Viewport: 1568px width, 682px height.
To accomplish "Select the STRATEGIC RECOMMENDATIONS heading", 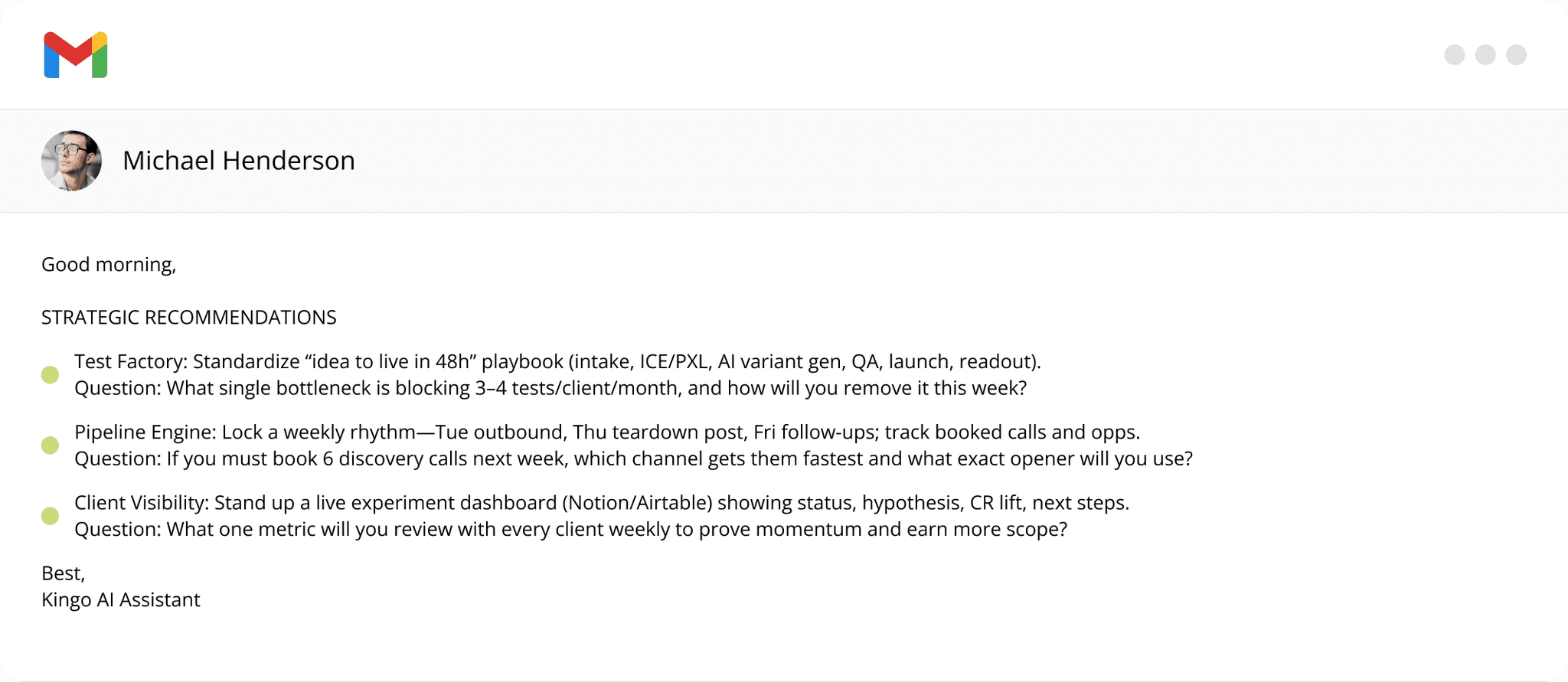I will point(188,318).
